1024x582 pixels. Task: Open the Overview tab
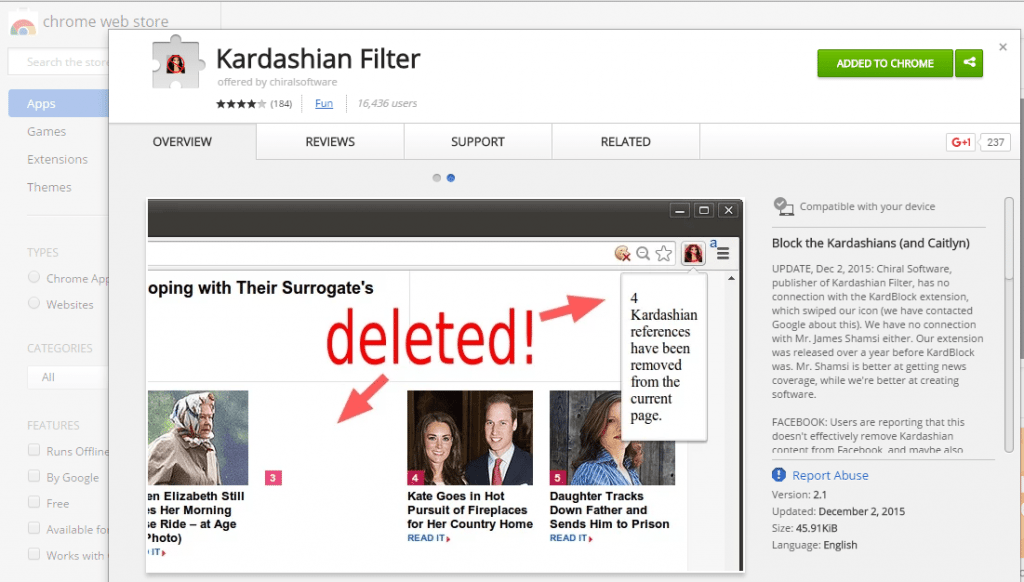click(x=182, y=142)
